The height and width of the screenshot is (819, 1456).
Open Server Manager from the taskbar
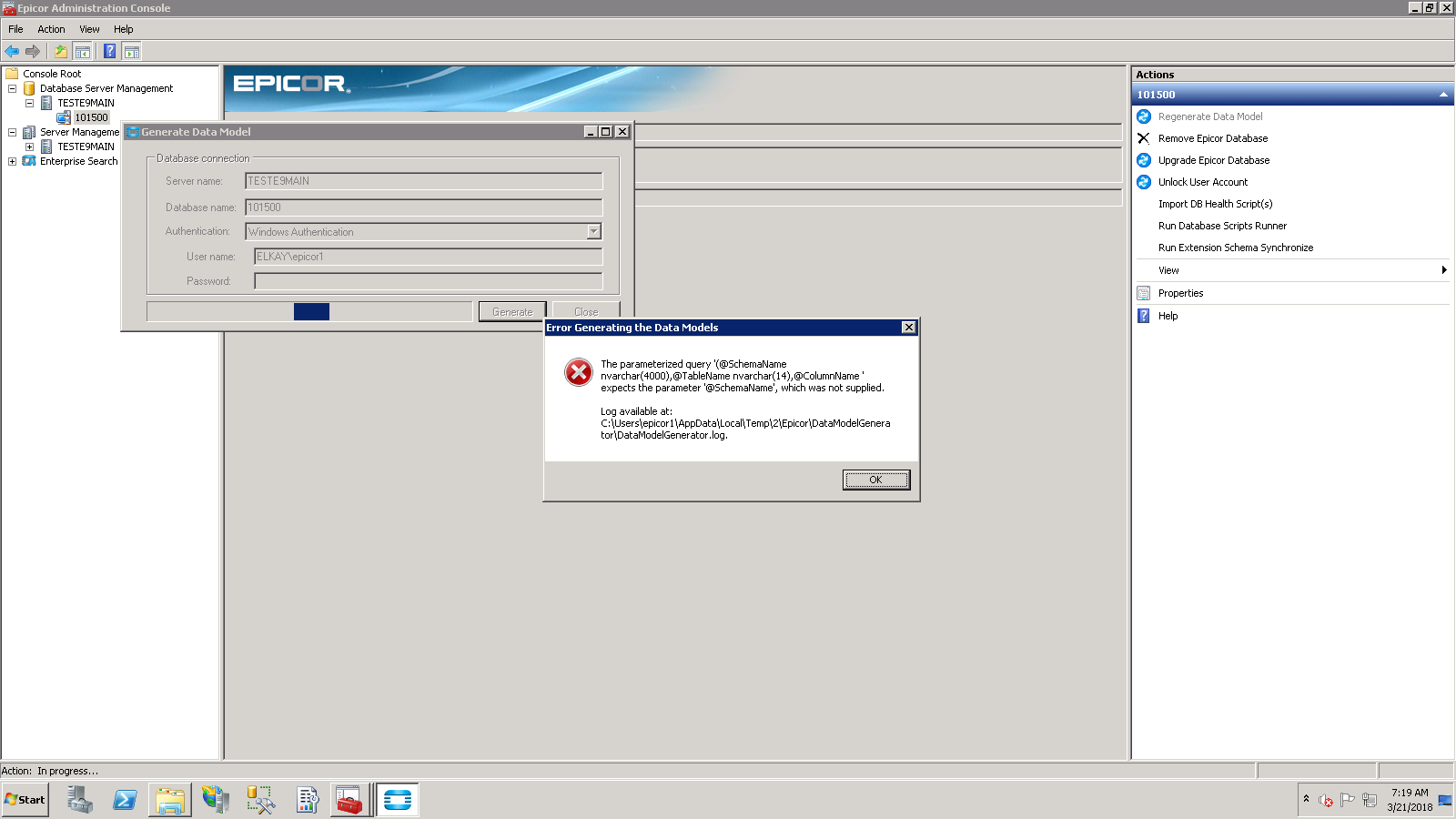click(x=80, y=800)
